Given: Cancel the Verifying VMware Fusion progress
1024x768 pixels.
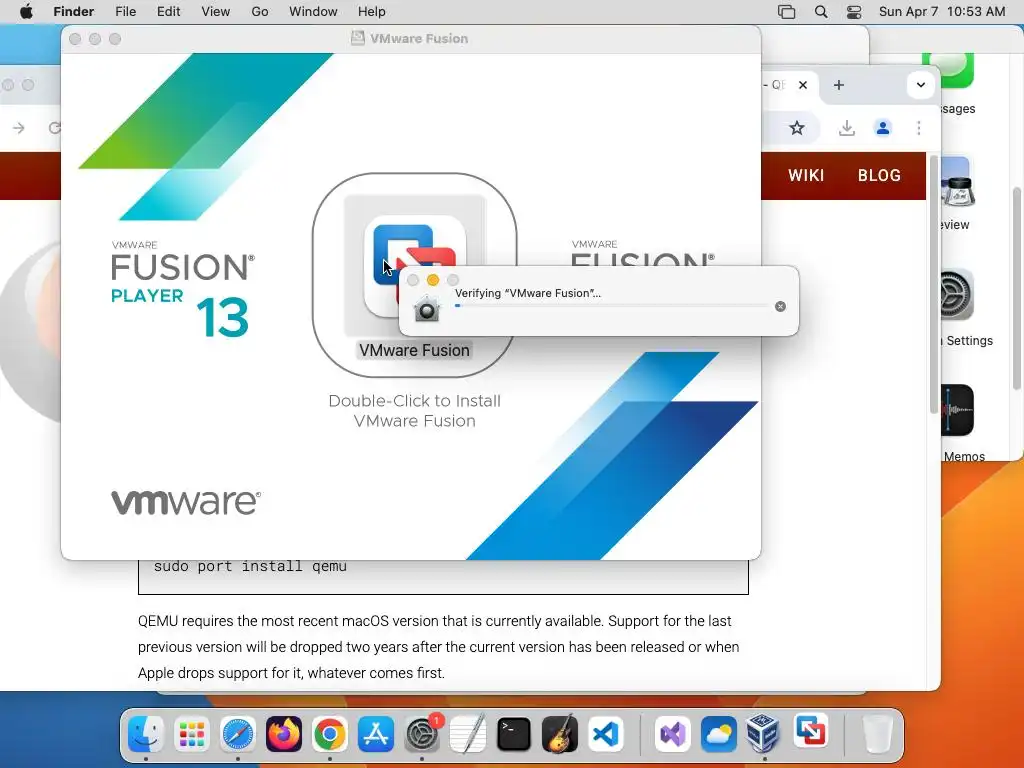Looking at the screenshot, I should [x=780, y=306].
